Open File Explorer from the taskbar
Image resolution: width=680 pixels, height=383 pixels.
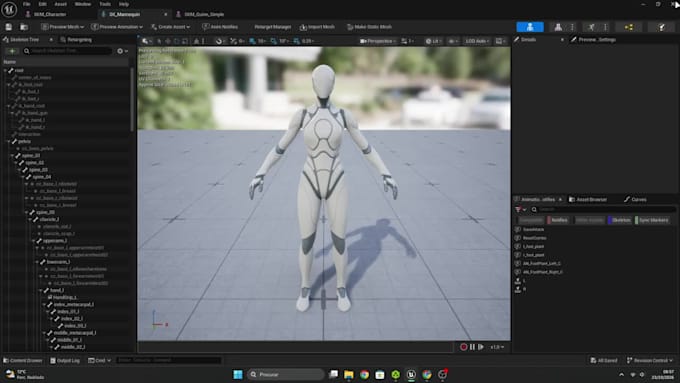[x=348, y=374]
